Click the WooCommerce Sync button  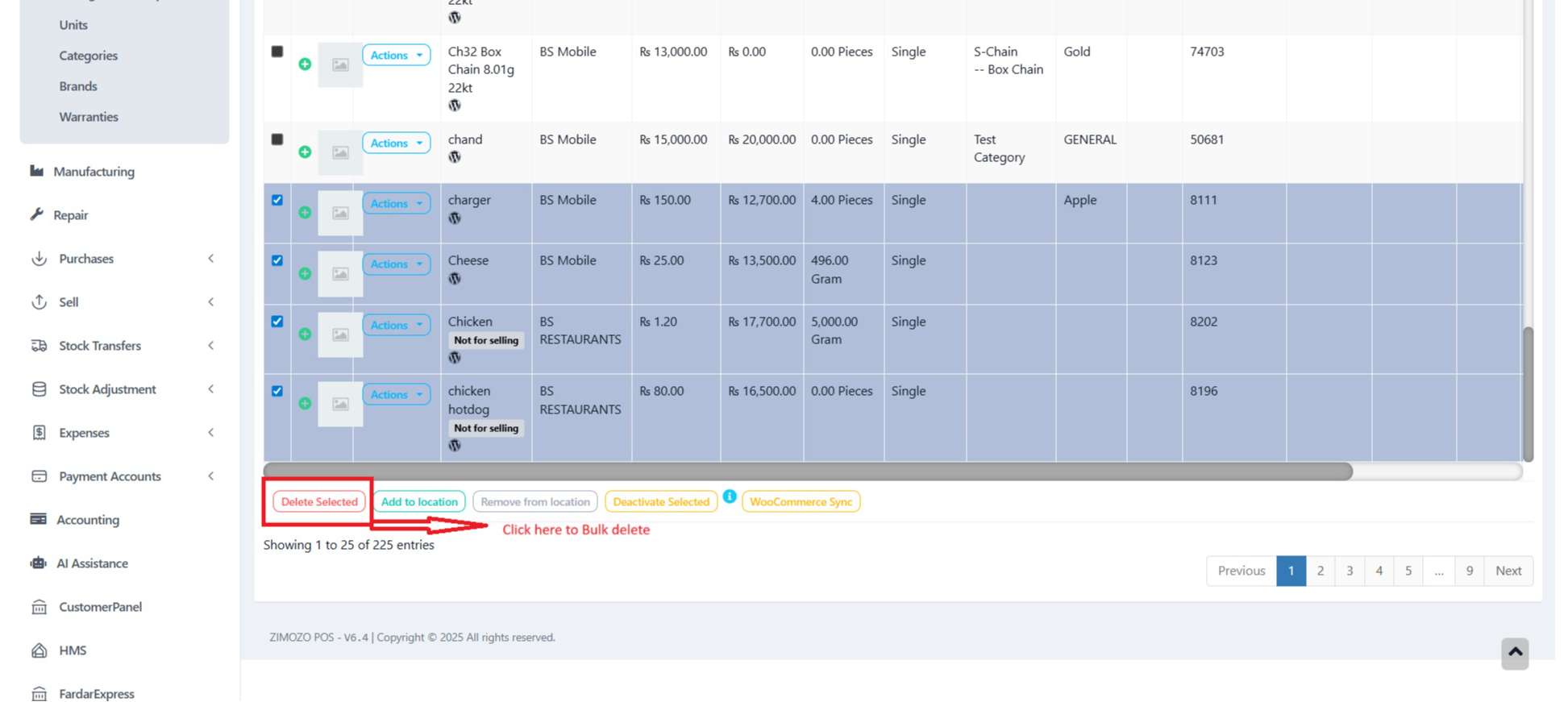click(x=801, y=501)
